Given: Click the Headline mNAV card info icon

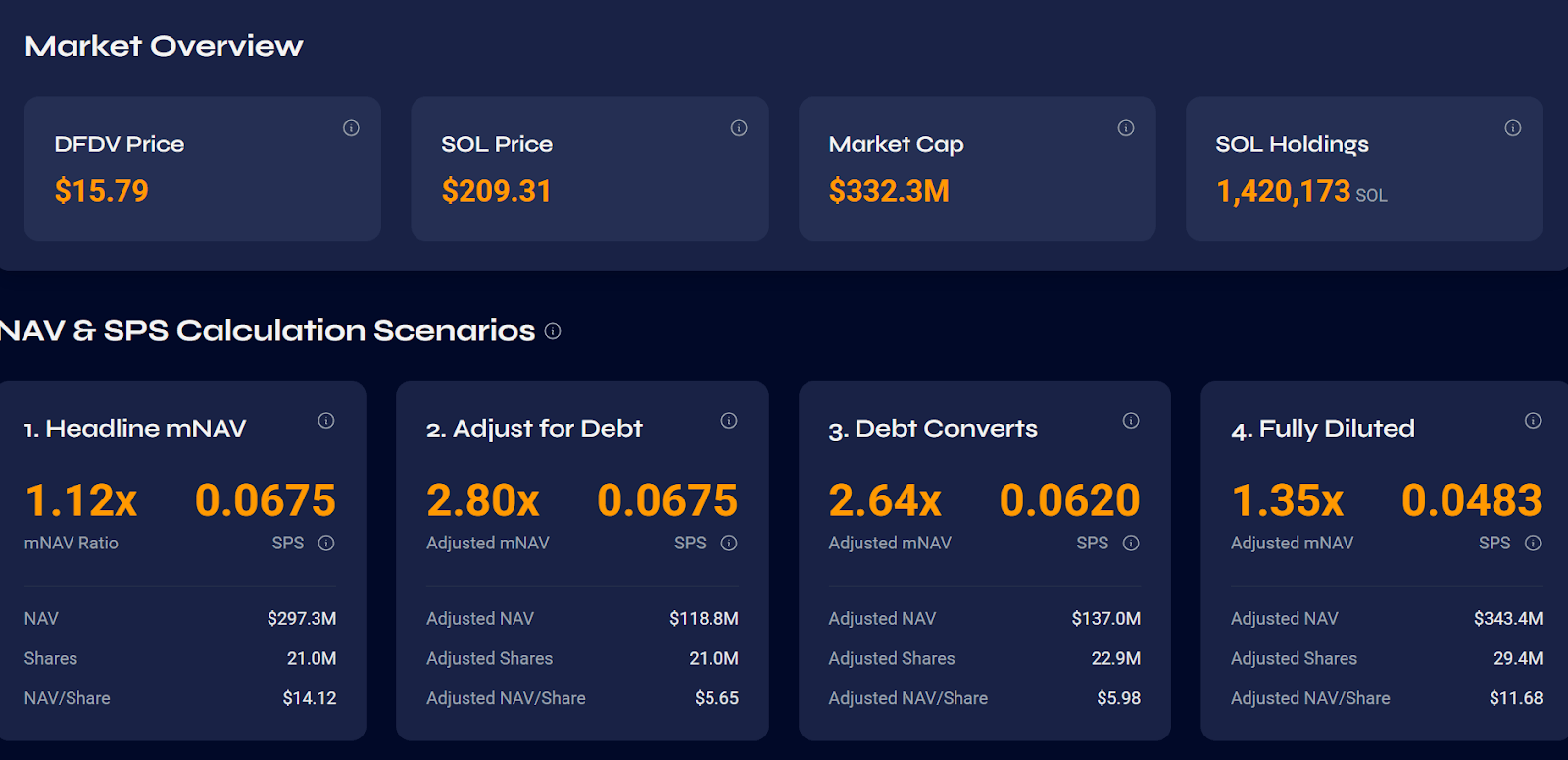Looking at the screenshot, I should [x=326, y=420].
